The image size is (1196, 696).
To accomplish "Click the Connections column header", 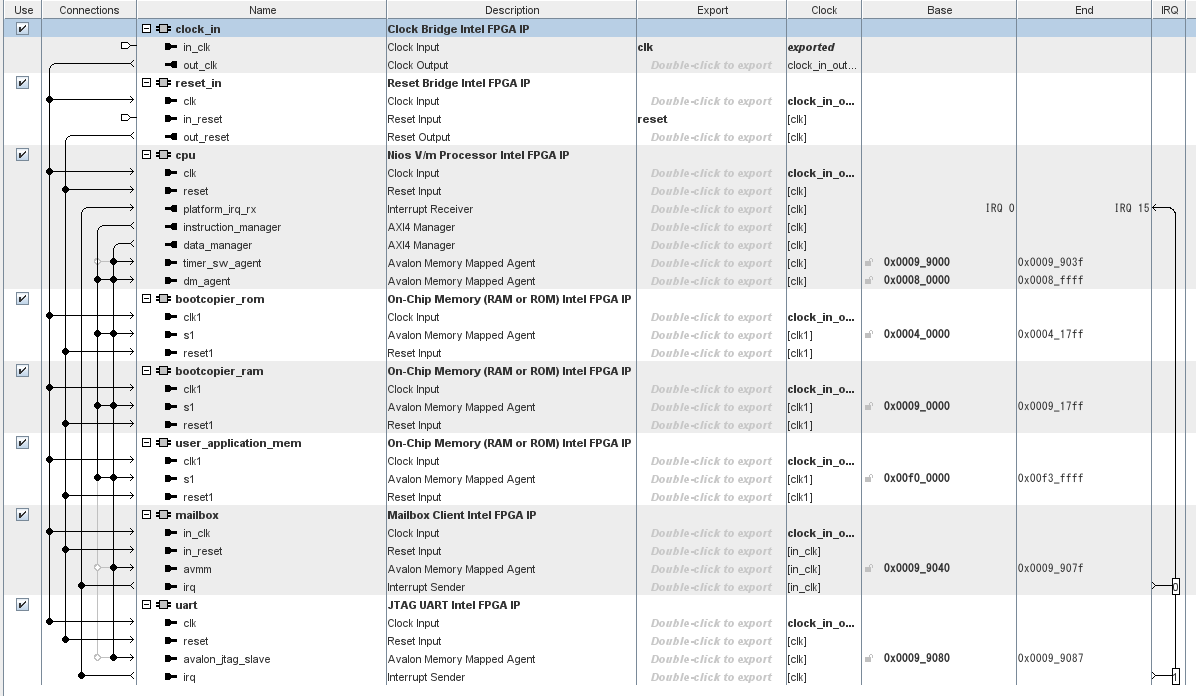I will click(89, 10).
